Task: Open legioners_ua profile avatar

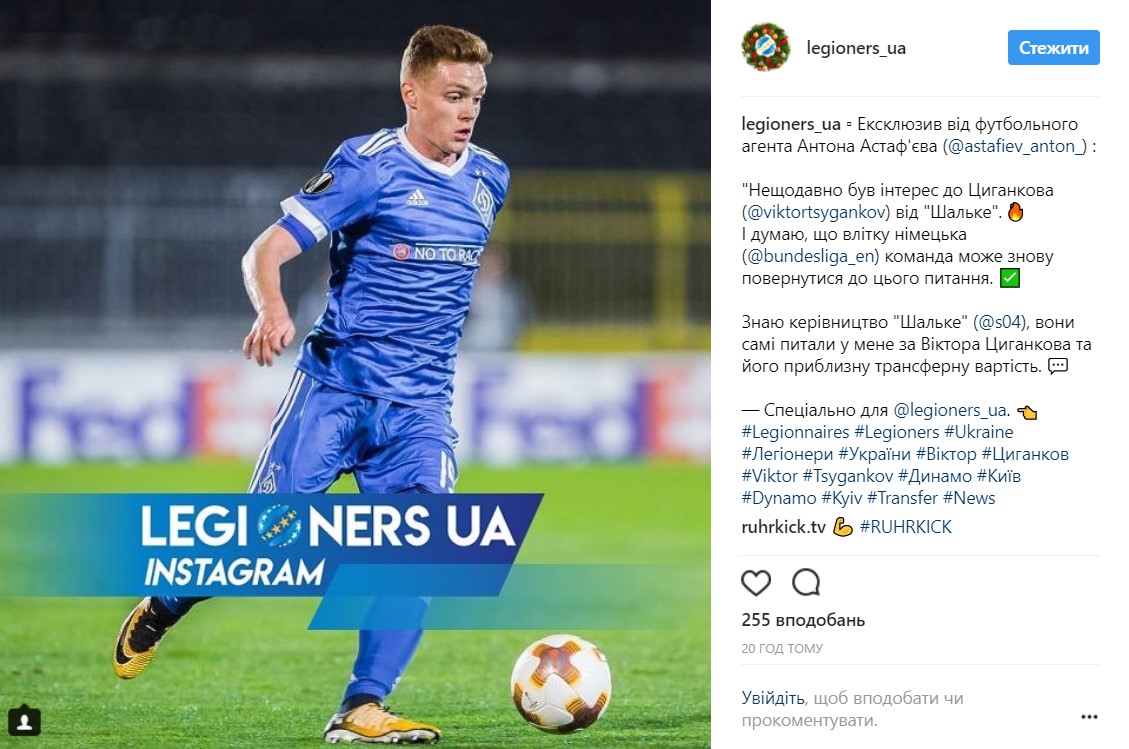Action: [765, 48]
